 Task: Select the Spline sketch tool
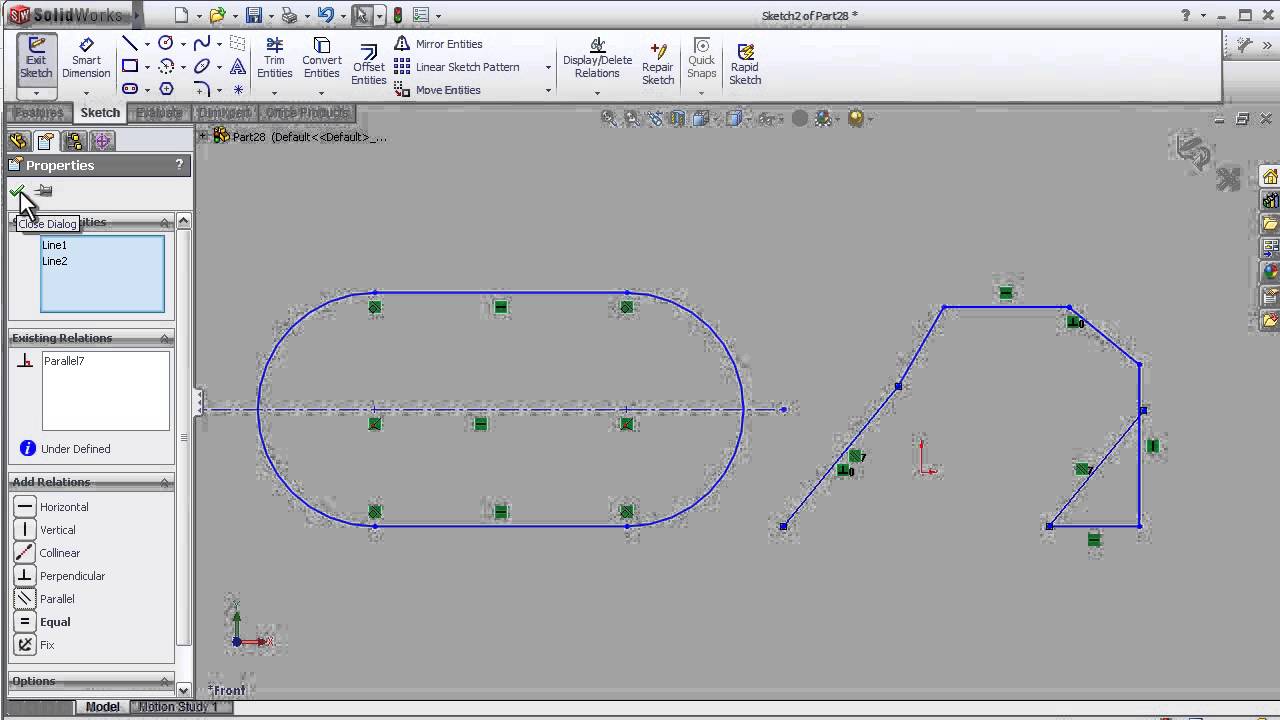click(202, 43)
